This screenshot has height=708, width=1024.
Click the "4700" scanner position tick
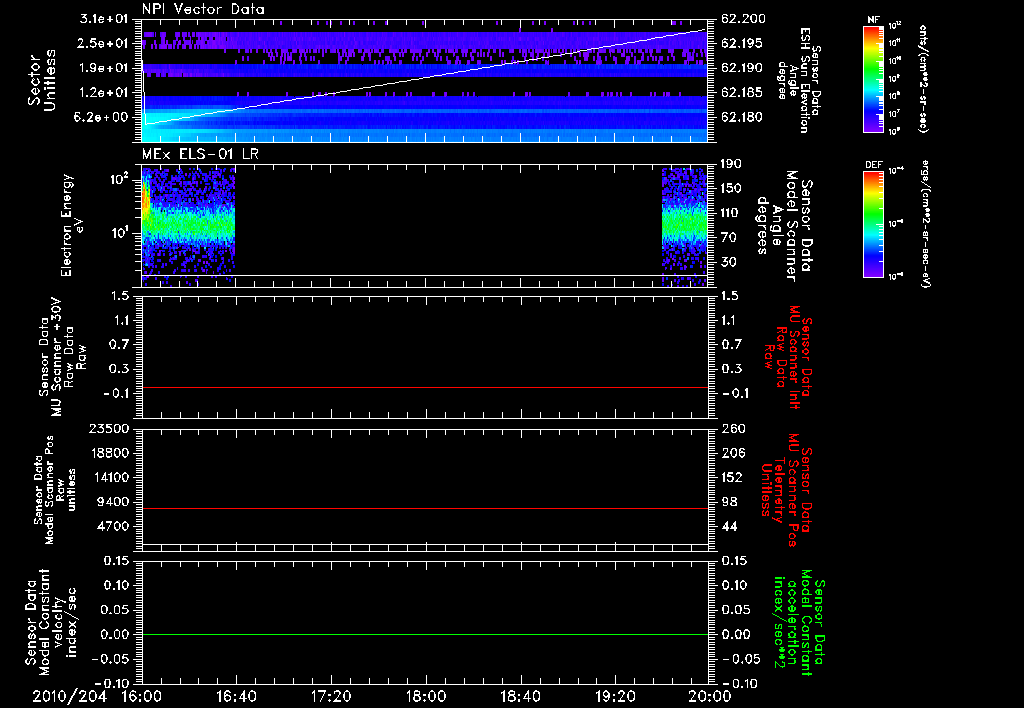(x=113, y=526)
